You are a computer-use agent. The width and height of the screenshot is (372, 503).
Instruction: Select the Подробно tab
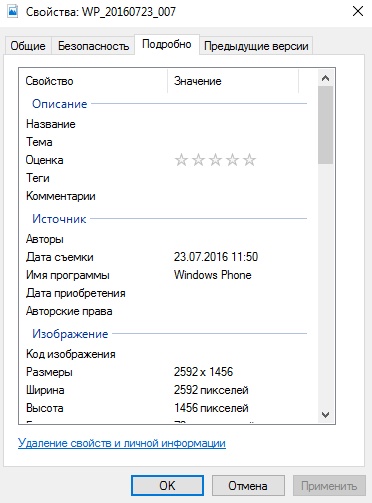167,44
